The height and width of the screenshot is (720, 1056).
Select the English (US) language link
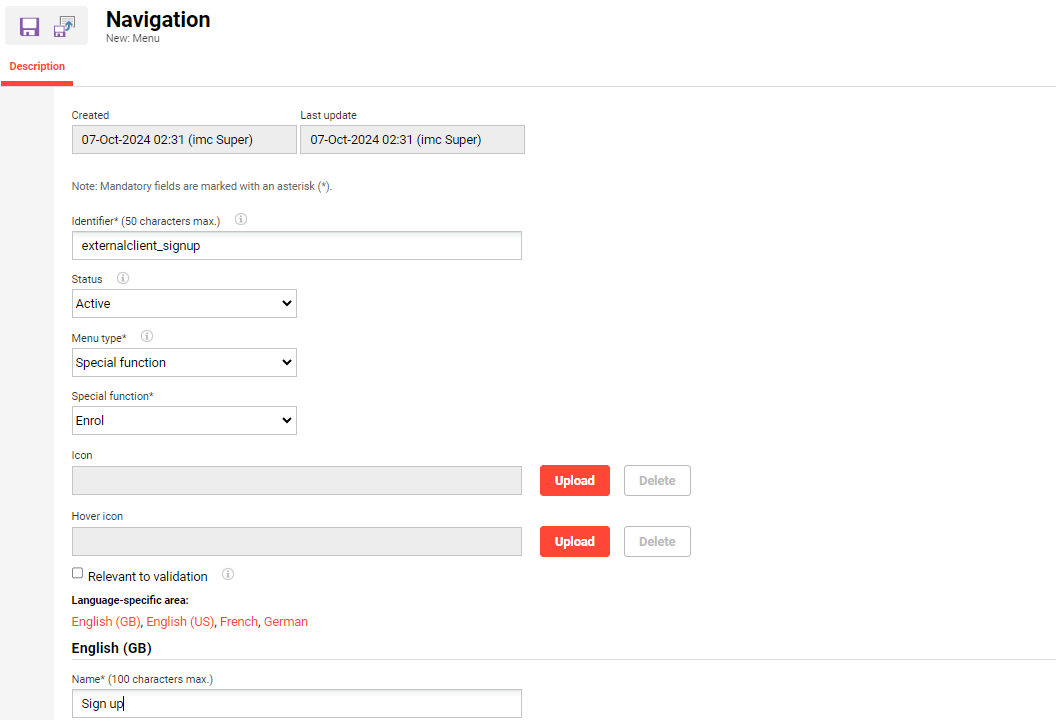click(180, 622)
